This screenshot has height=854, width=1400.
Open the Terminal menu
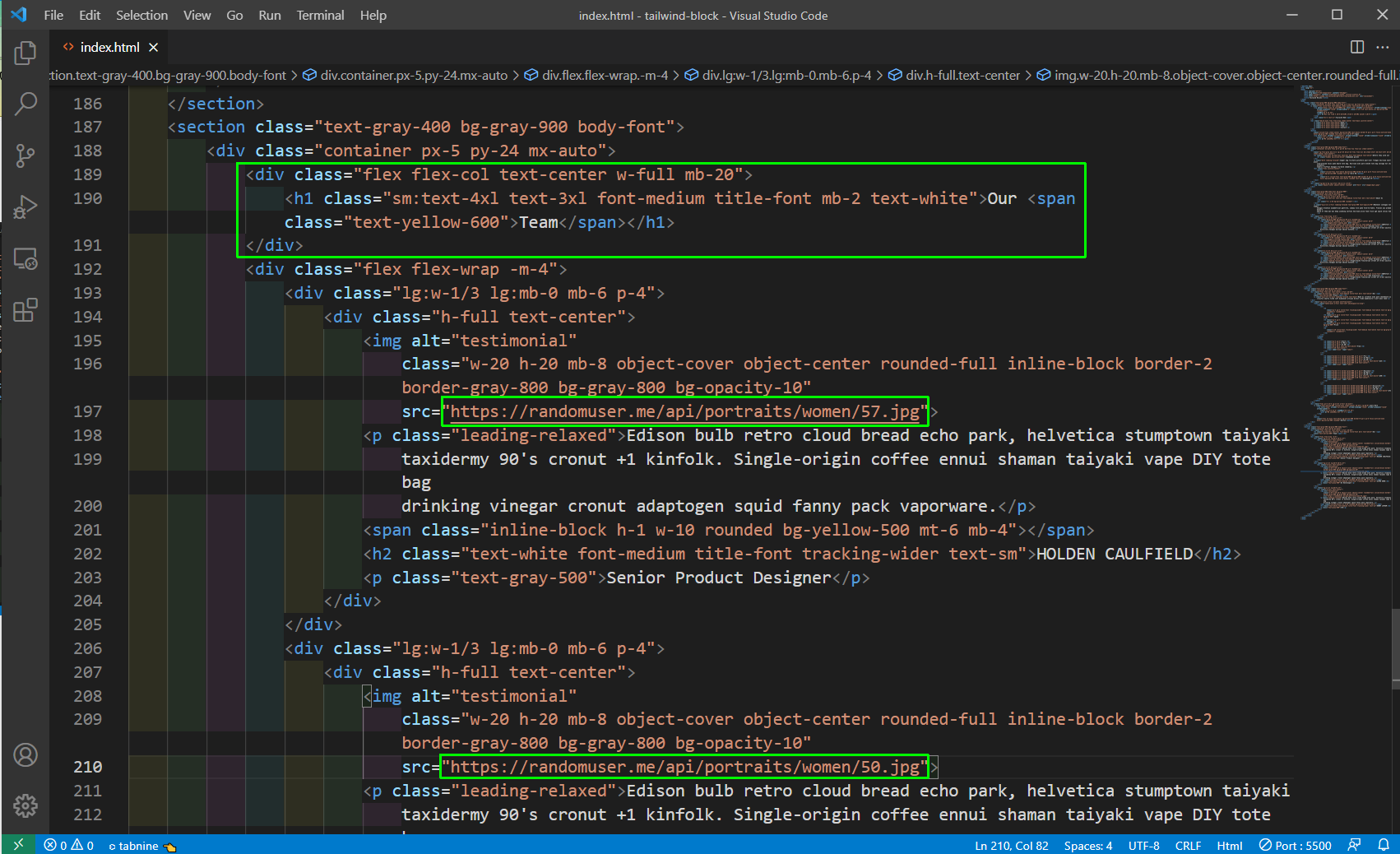[320, 15]
